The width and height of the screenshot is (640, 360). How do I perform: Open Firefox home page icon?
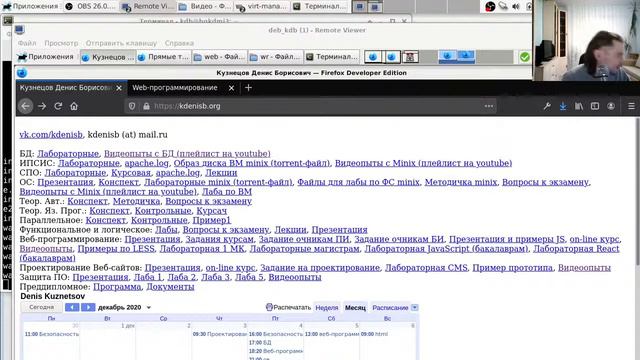74,106
